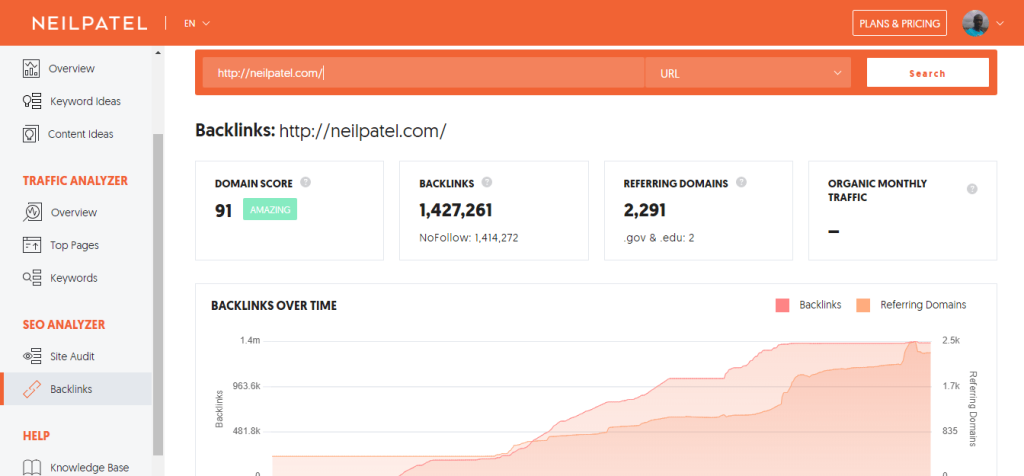Click the Top Pages icon
Image resolution: width=1024 pixels, height=476 pixels.
click(x=32, y=245)
